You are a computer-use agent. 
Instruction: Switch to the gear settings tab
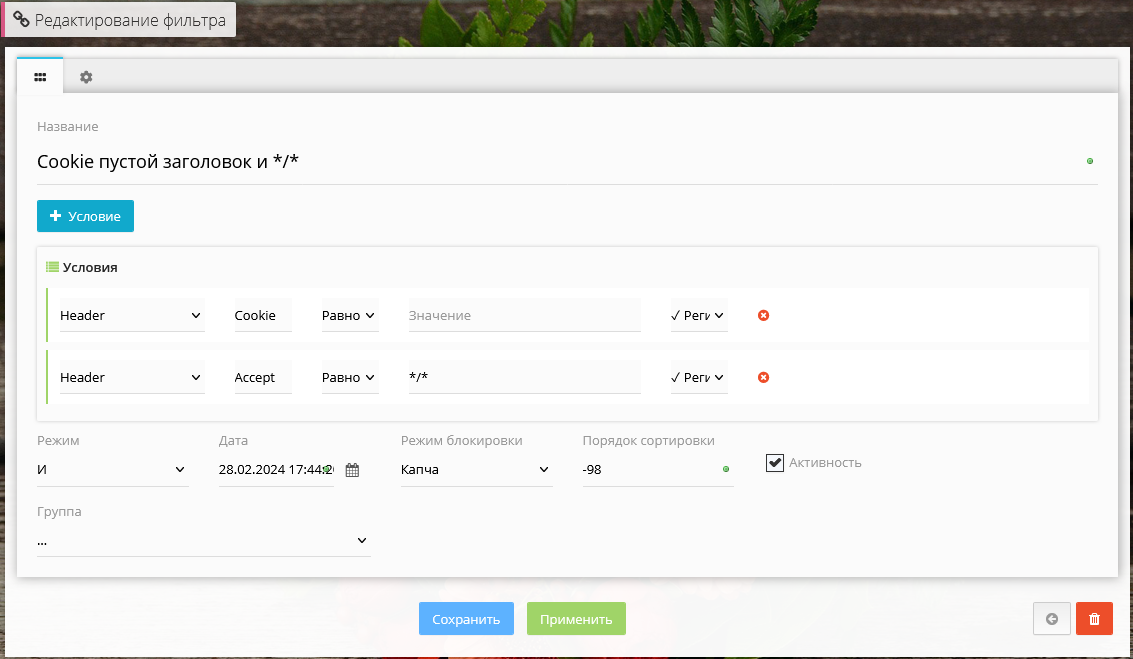point(86,77)
